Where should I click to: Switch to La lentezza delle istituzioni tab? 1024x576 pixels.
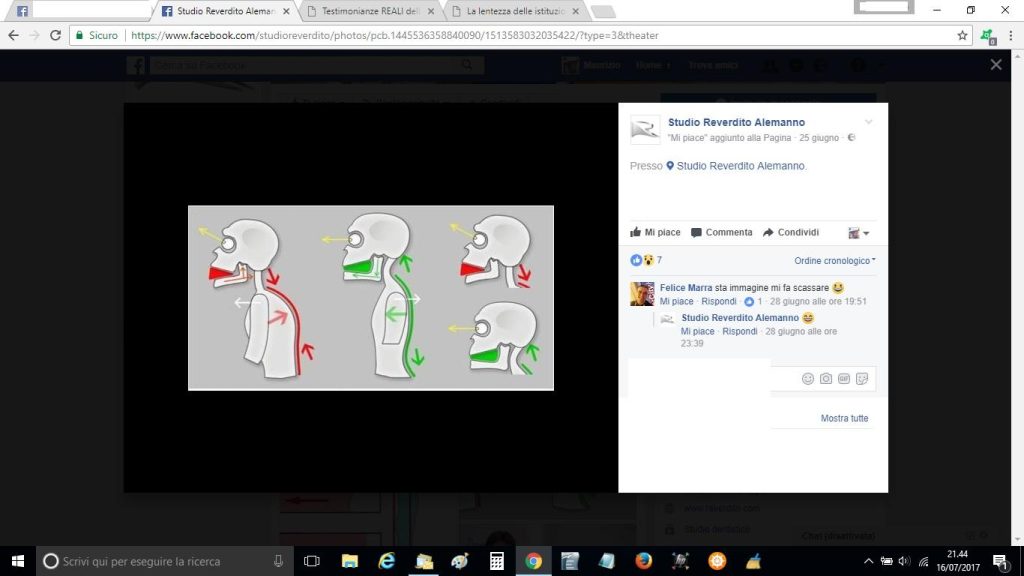[x=514, y=11]
